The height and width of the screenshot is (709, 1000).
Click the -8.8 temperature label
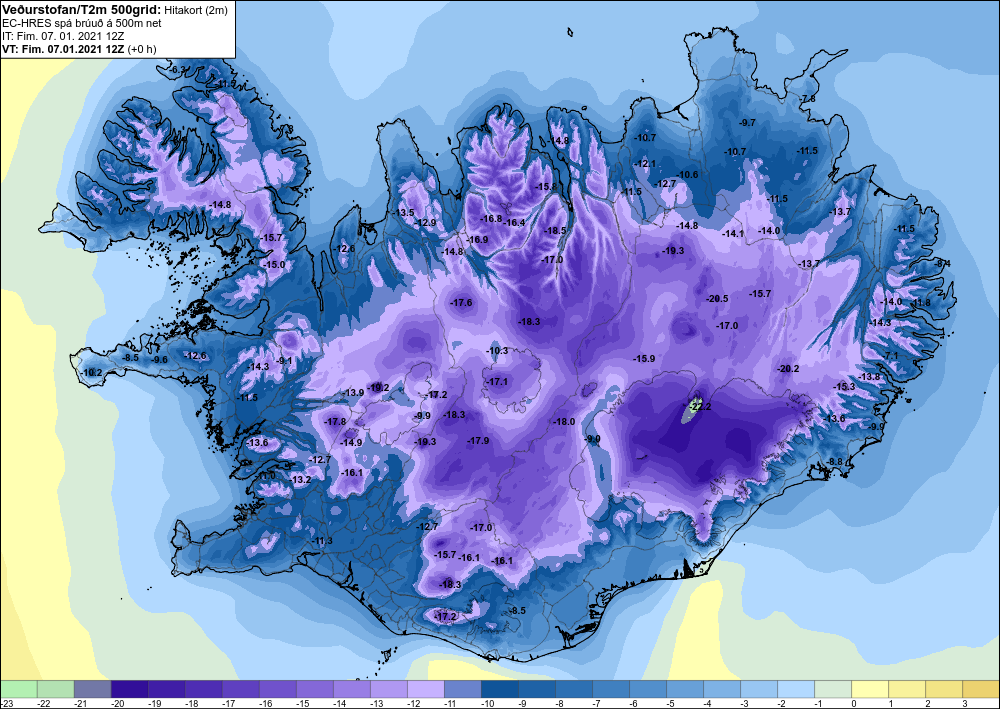(x=835, y=462)
